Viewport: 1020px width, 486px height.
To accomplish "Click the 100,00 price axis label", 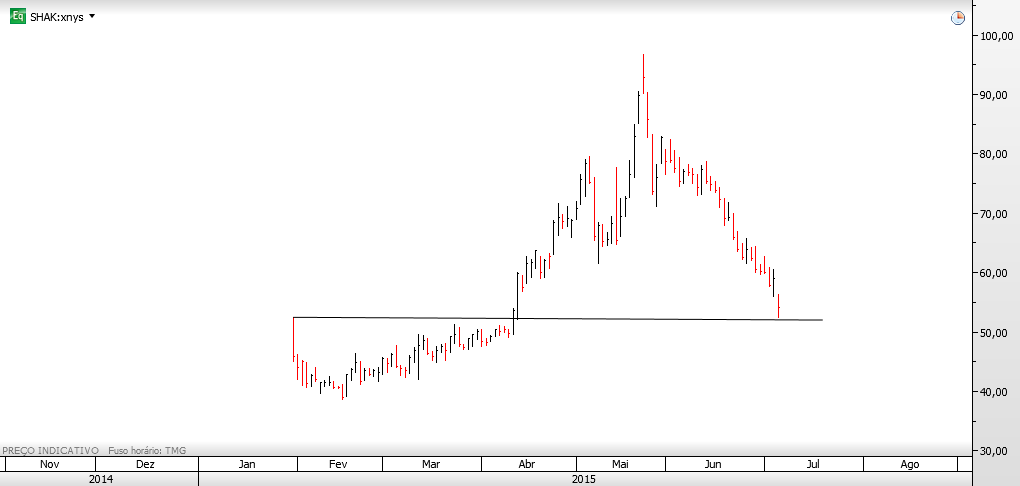I will tap(994, 36).
